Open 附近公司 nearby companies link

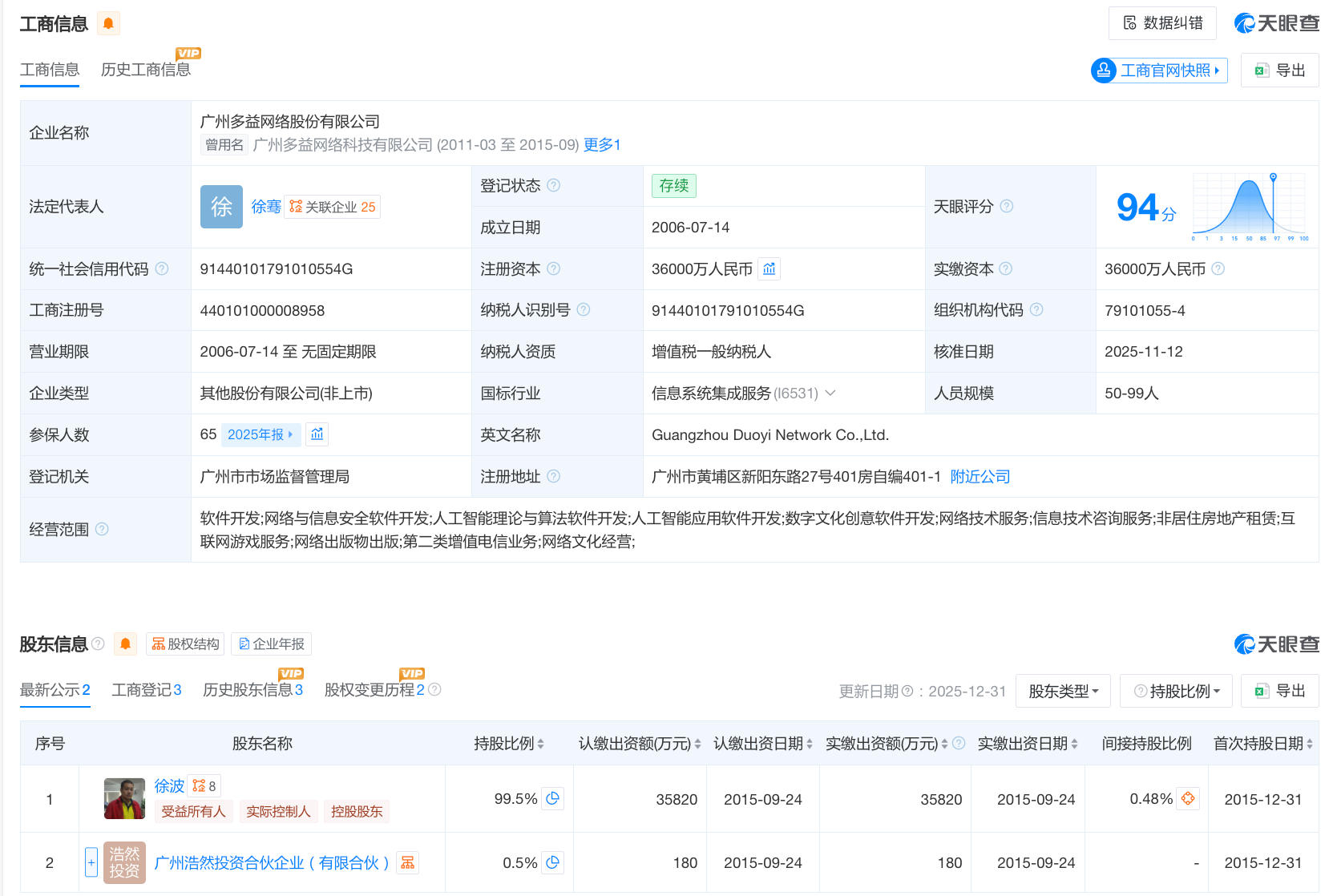pyautogui.click(x=980, y=477)
